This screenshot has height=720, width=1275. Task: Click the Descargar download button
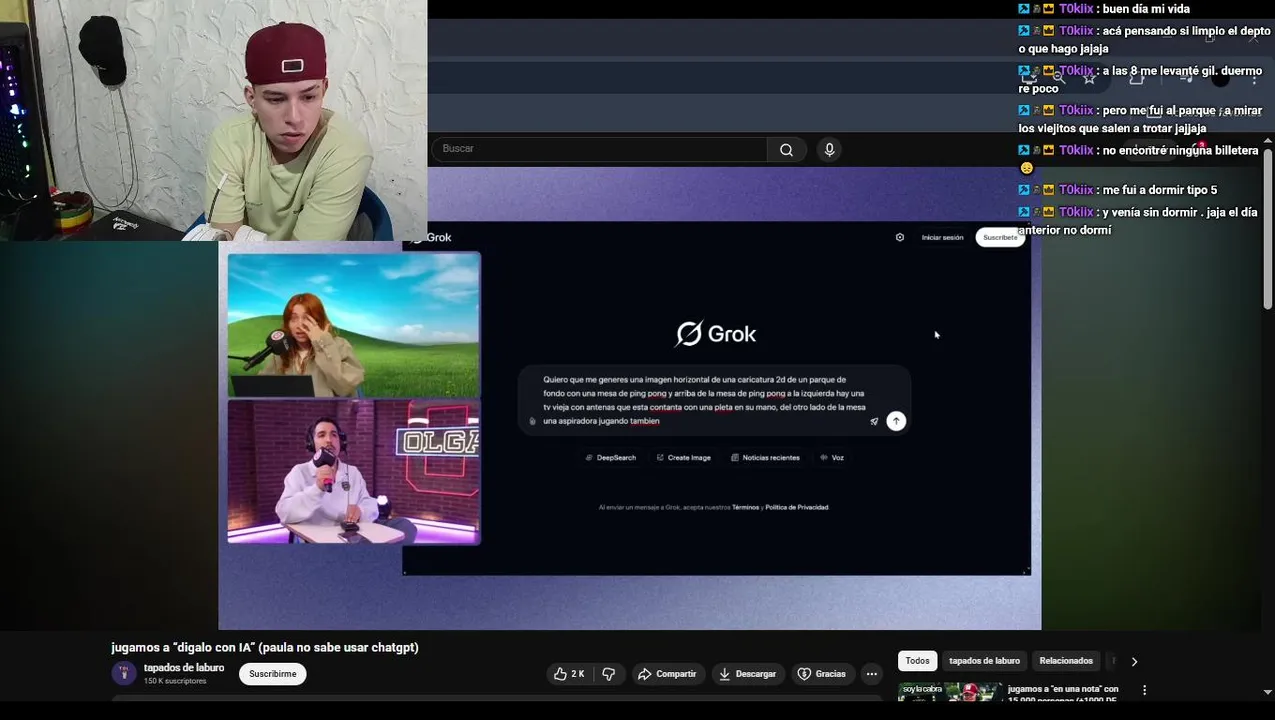748,674
